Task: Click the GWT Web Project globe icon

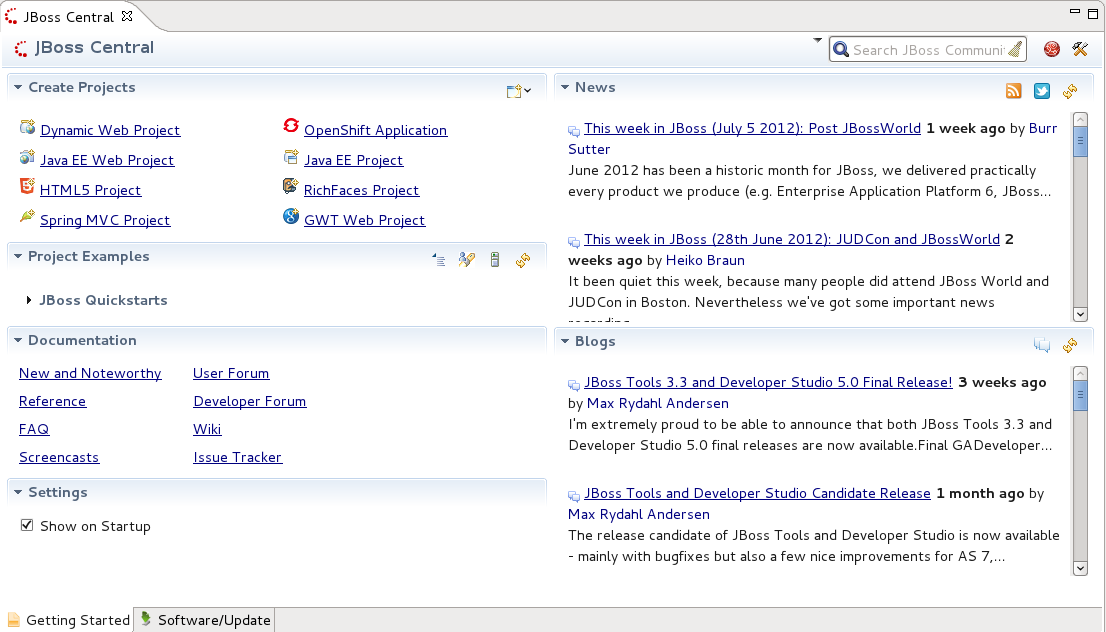Action: [291, 216]
